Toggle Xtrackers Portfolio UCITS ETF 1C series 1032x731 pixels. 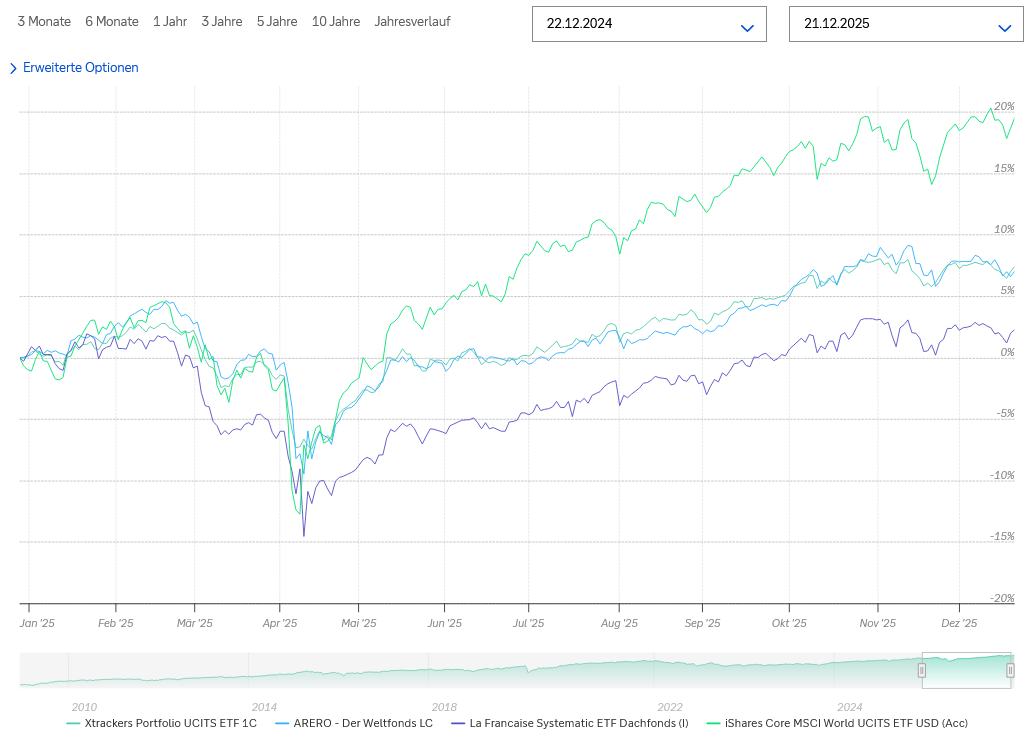click(x=162, y=723)
